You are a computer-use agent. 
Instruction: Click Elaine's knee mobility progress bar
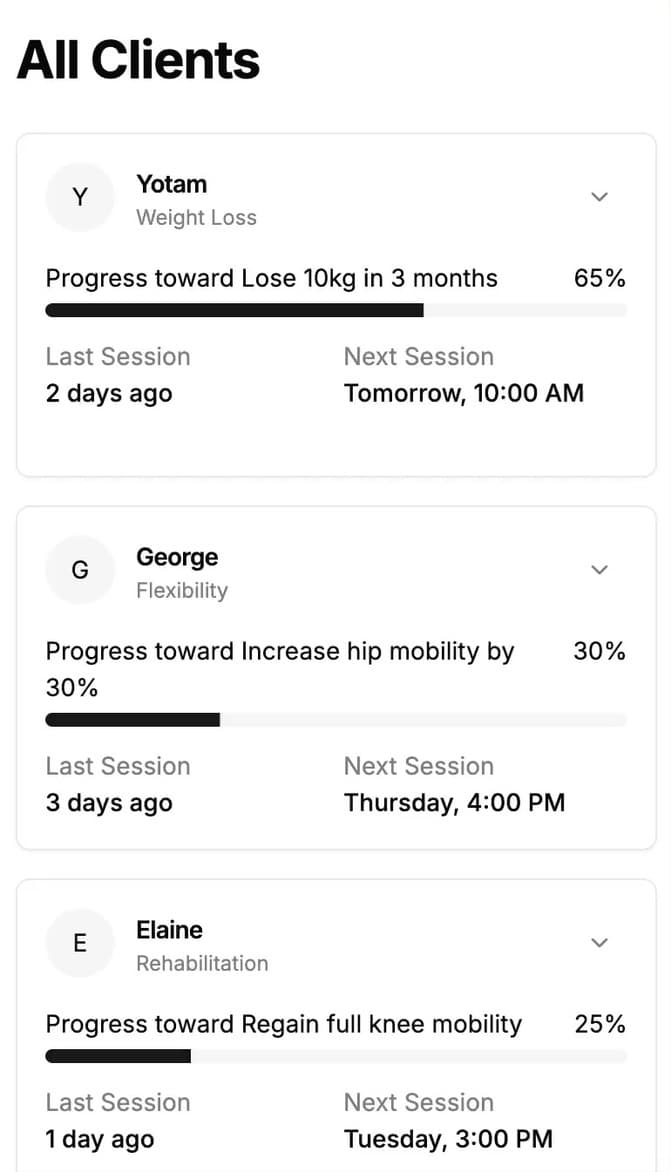tap(336, 1057)
